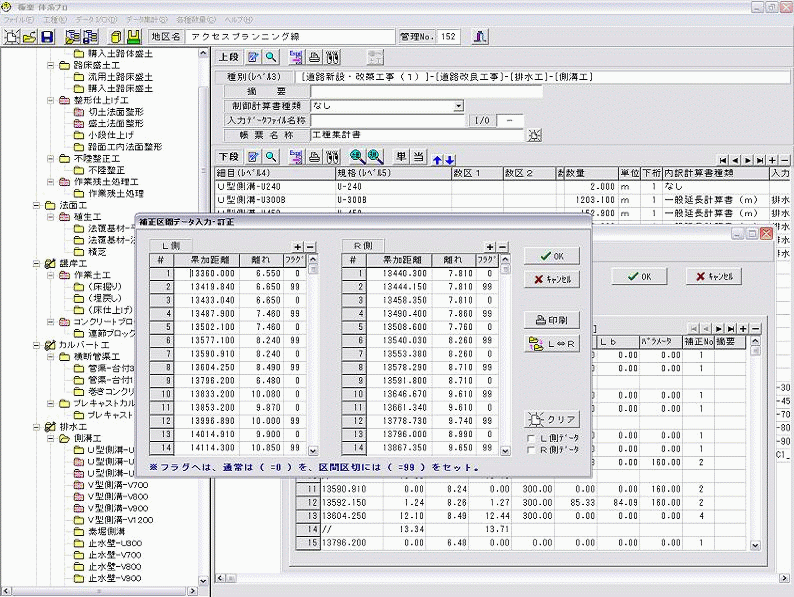The image size is (794, 597).
Task: Click the icon button right of 帳票名称 field
Action: [x=535, y=135]
